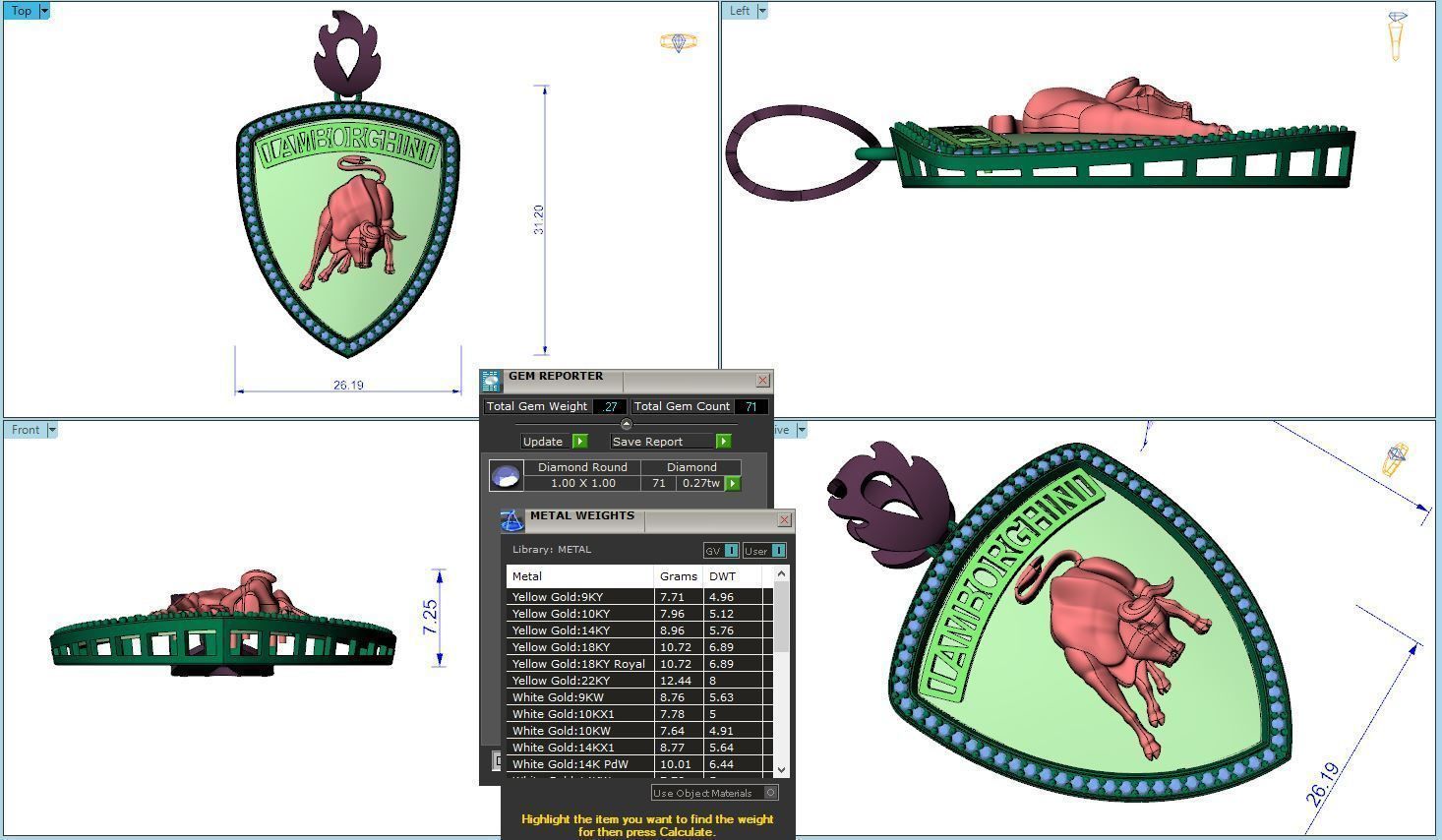The width and height of the screenshot is (1442, 840).
Task: Click the 1.00 X 1.00 size cell
Action: pyautogui.click(x=582, y=484)
